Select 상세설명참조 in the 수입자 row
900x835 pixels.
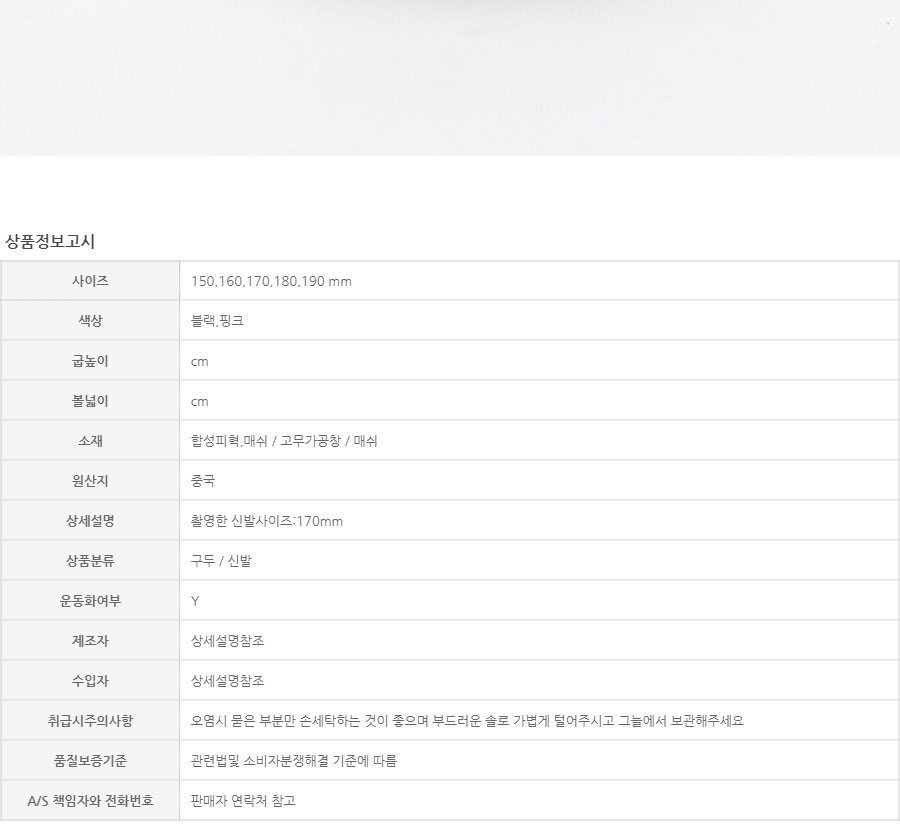227,681
